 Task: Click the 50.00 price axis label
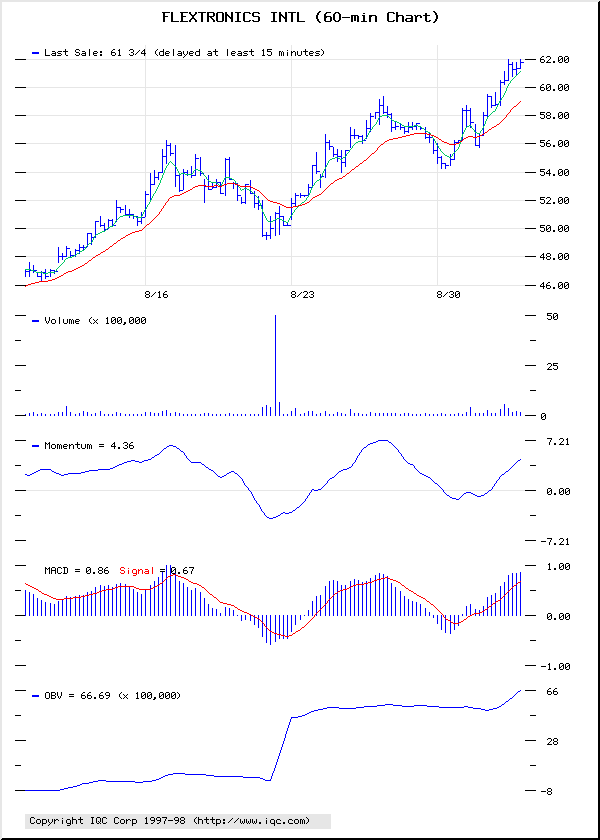554,229
